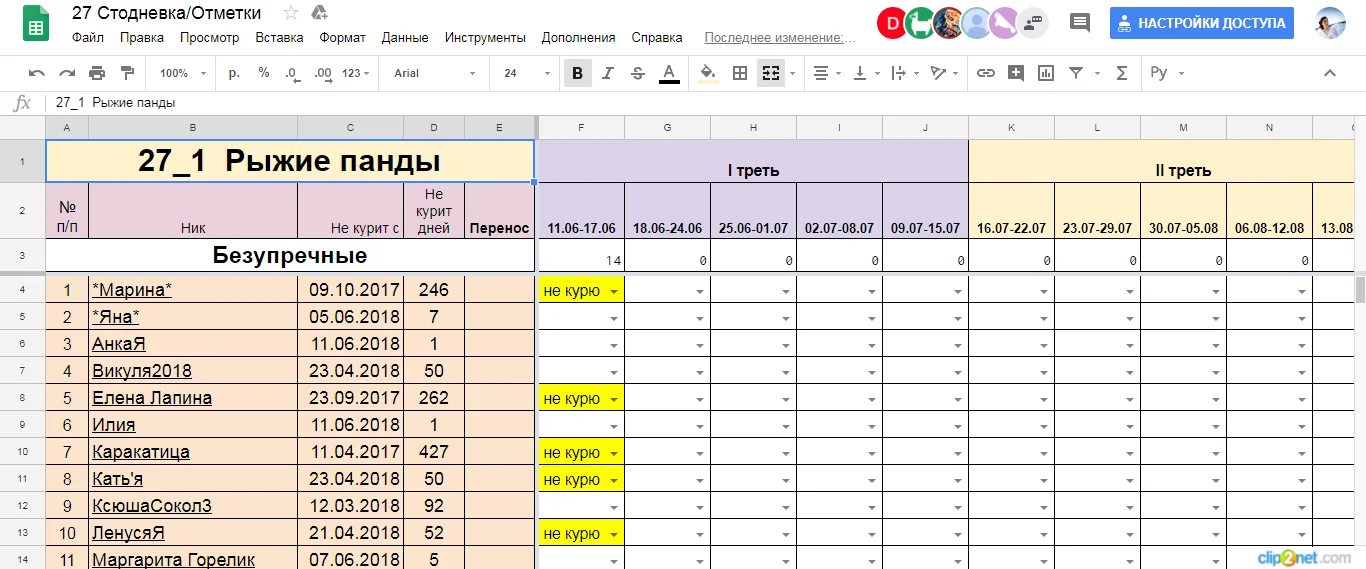Screen dimensions: 1366x569
Task: Click the undo arrow in toolbar
Action: click(37, 73)
